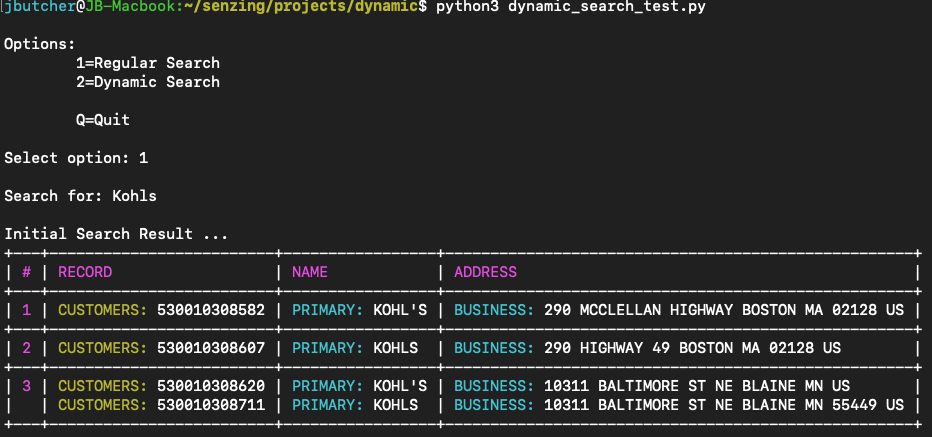Viewport: 932px width, 437px height.
Task: Click row number '1' in the results table
Action: click(x=26, y=310)
